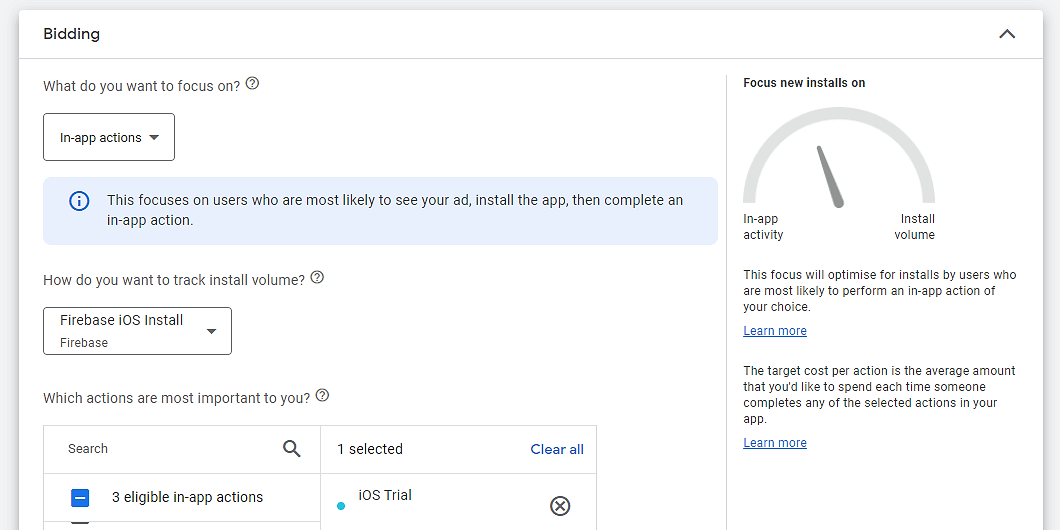
Task: Click the search magnifier icon
Action: (x=291, y=449)
